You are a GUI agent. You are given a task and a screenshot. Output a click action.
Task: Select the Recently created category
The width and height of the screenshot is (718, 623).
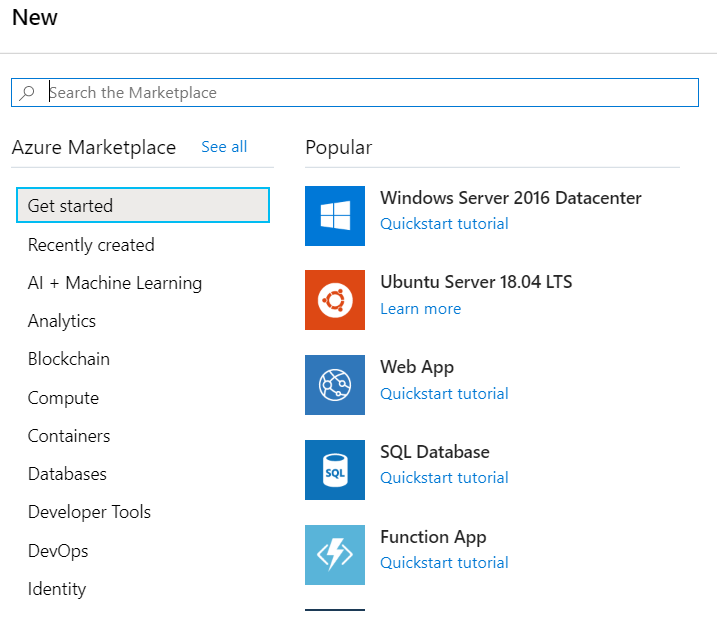(91, 245)
